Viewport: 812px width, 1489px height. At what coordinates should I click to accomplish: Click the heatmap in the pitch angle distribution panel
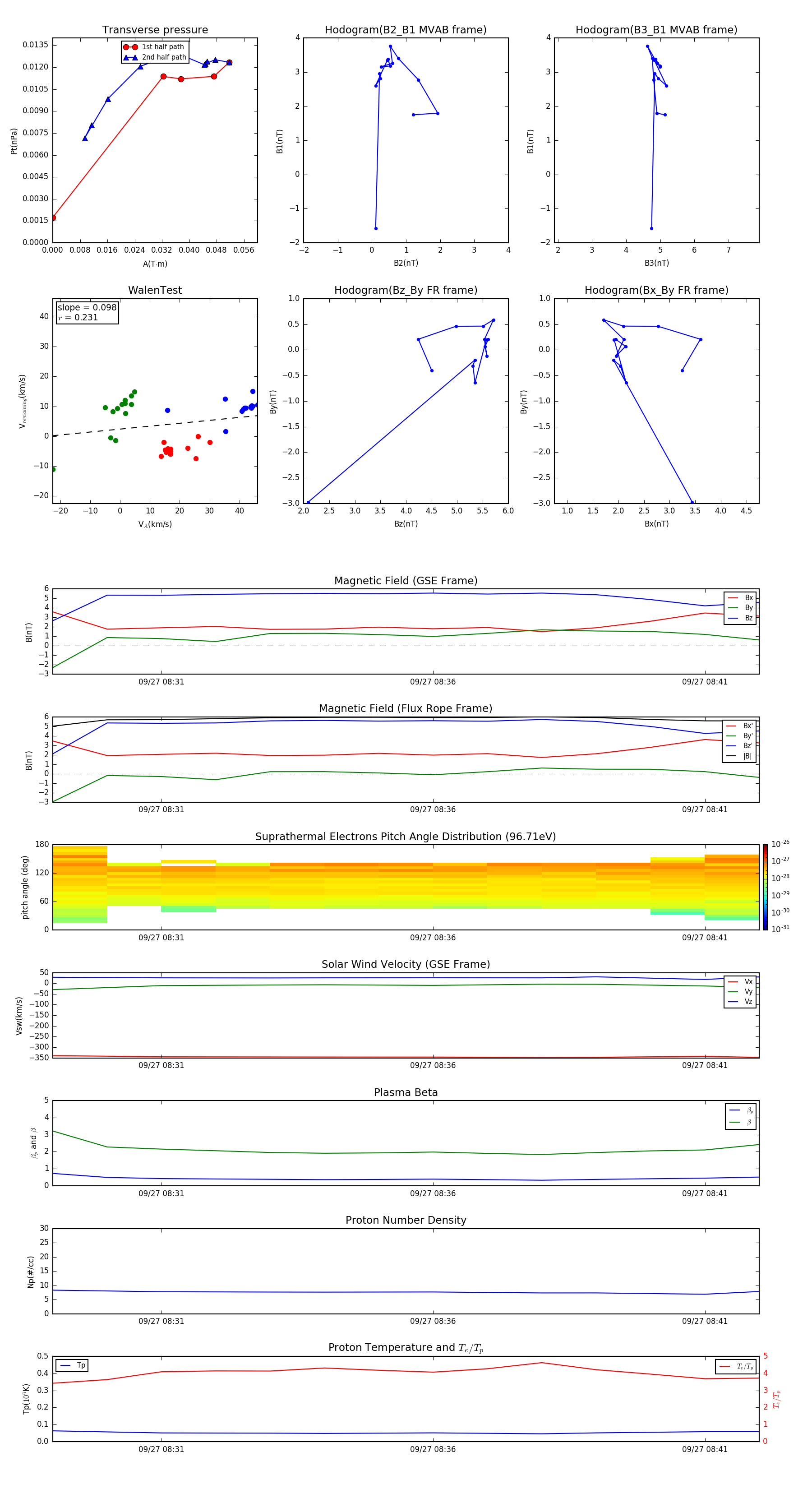click(406, 887)
